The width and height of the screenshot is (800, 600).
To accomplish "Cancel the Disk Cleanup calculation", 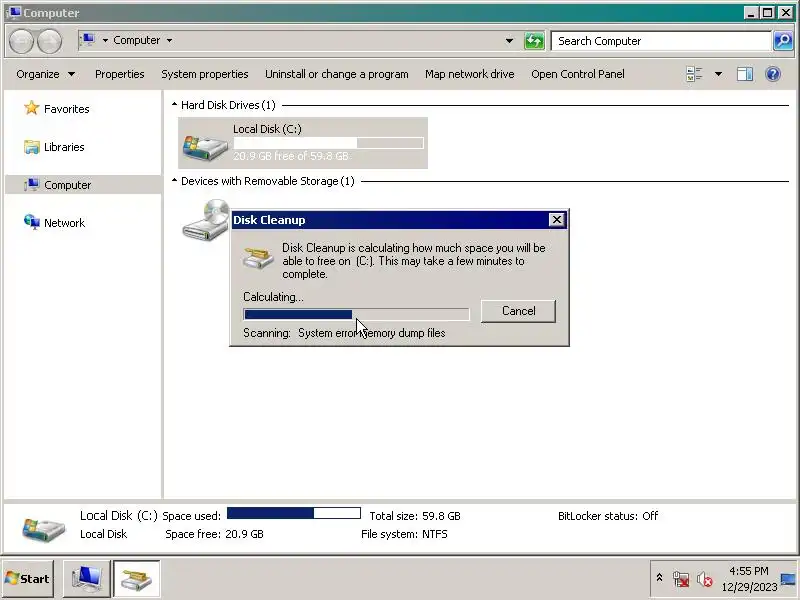I will (x=518, y=311).
